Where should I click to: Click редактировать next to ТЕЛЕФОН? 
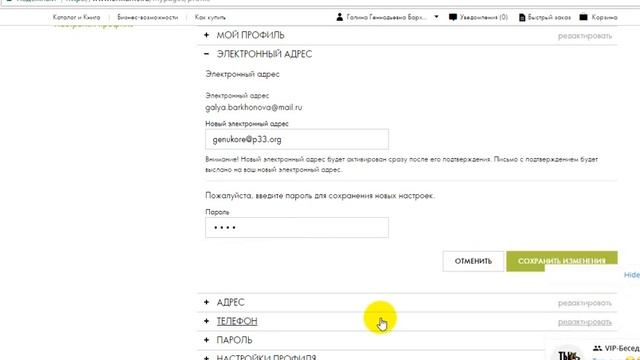[x=585, y=322]
